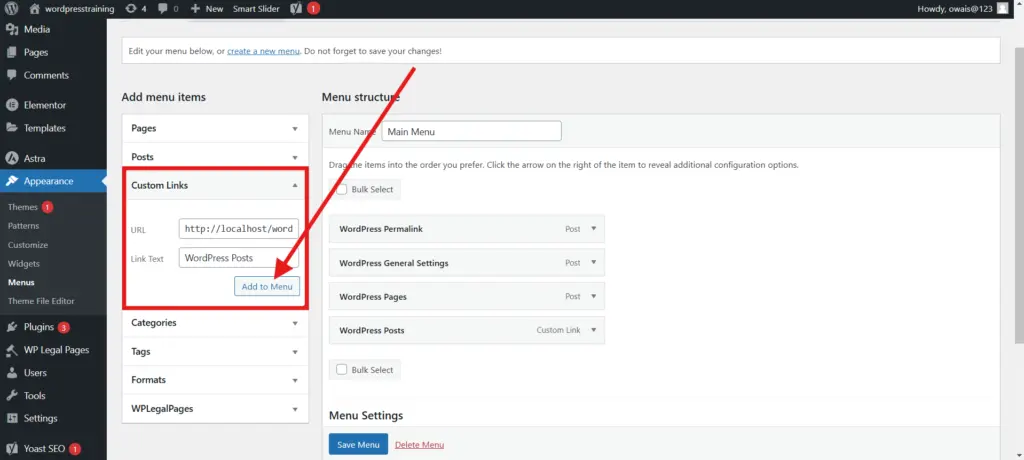Click the Tools wrench icon in the sidebar
The height and width of the screenshot is (460, 1024).
point(11,396)
